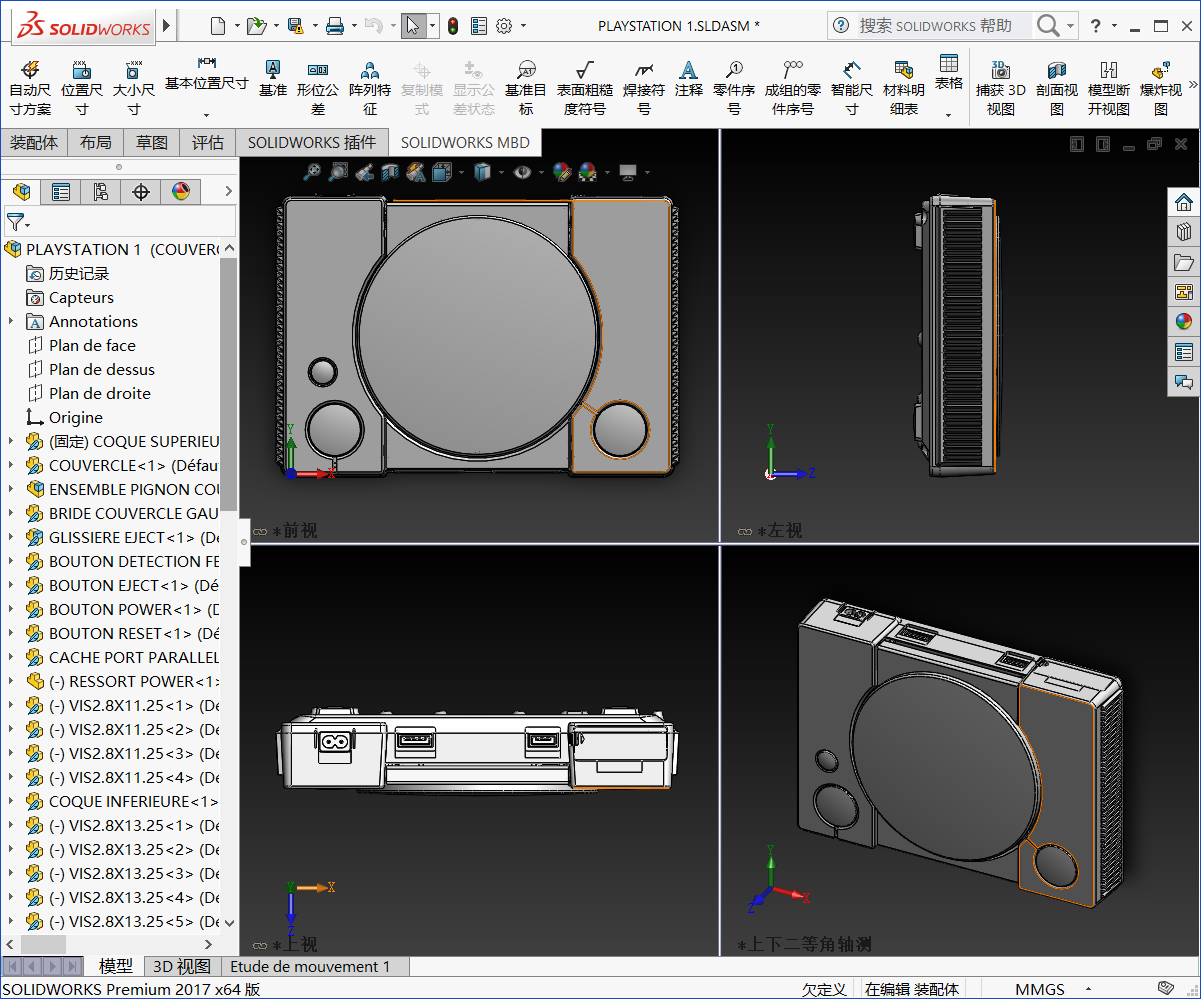Open the DisplayManager tab icon

coord(181,191)
